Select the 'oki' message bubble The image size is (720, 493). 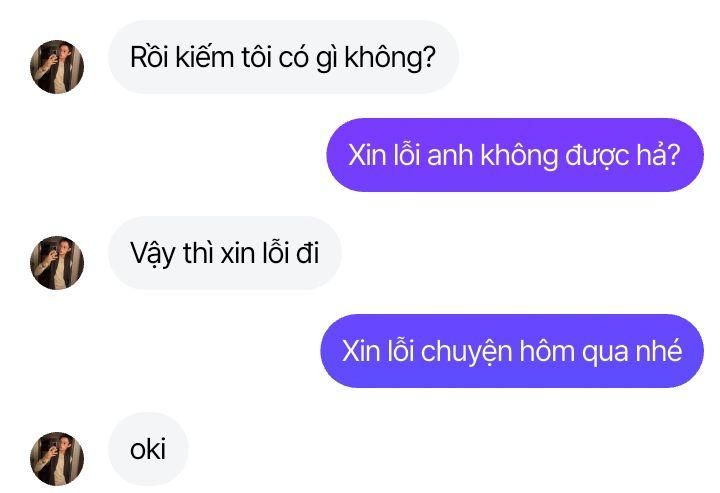[x=148, y=449]
